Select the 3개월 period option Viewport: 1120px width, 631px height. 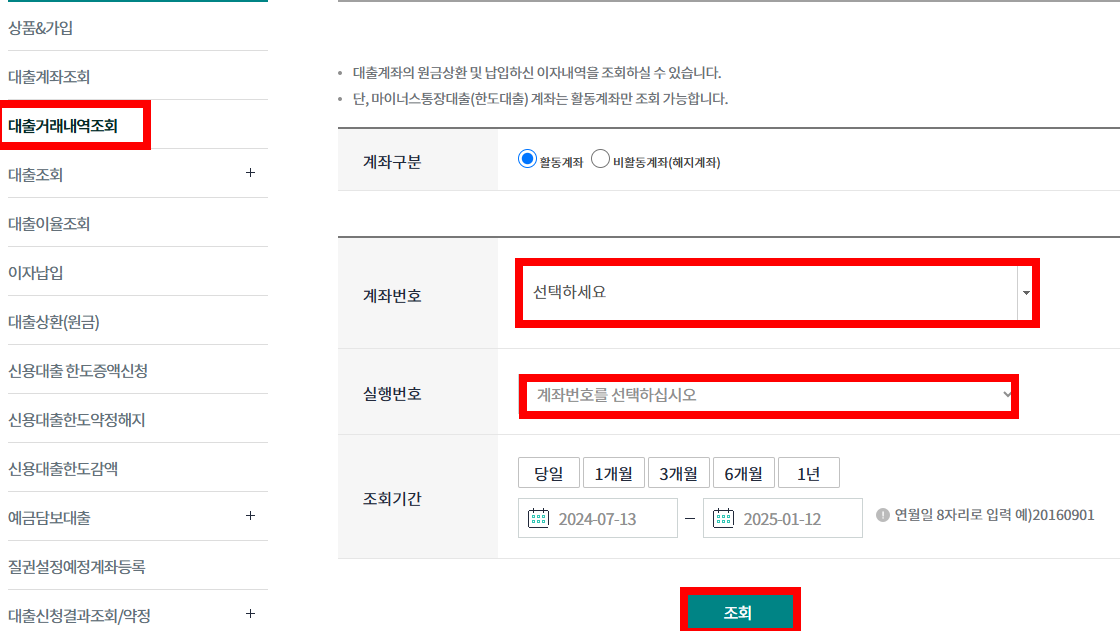pyautogui.click(x=679, y=473)
